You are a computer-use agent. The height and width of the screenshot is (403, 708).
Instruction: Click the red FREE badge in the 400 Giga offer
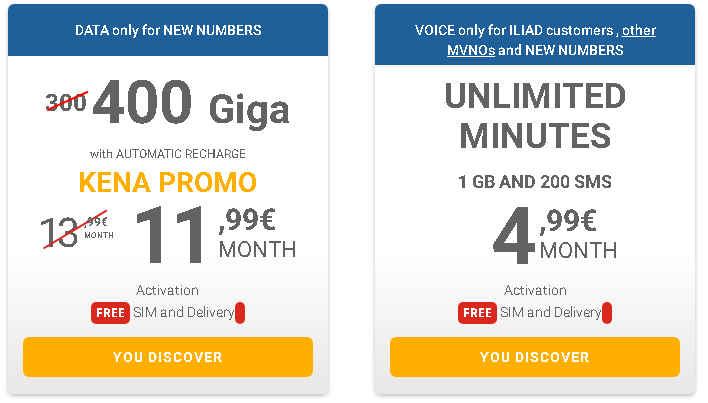pyautogui.click(x=110, y=313)
